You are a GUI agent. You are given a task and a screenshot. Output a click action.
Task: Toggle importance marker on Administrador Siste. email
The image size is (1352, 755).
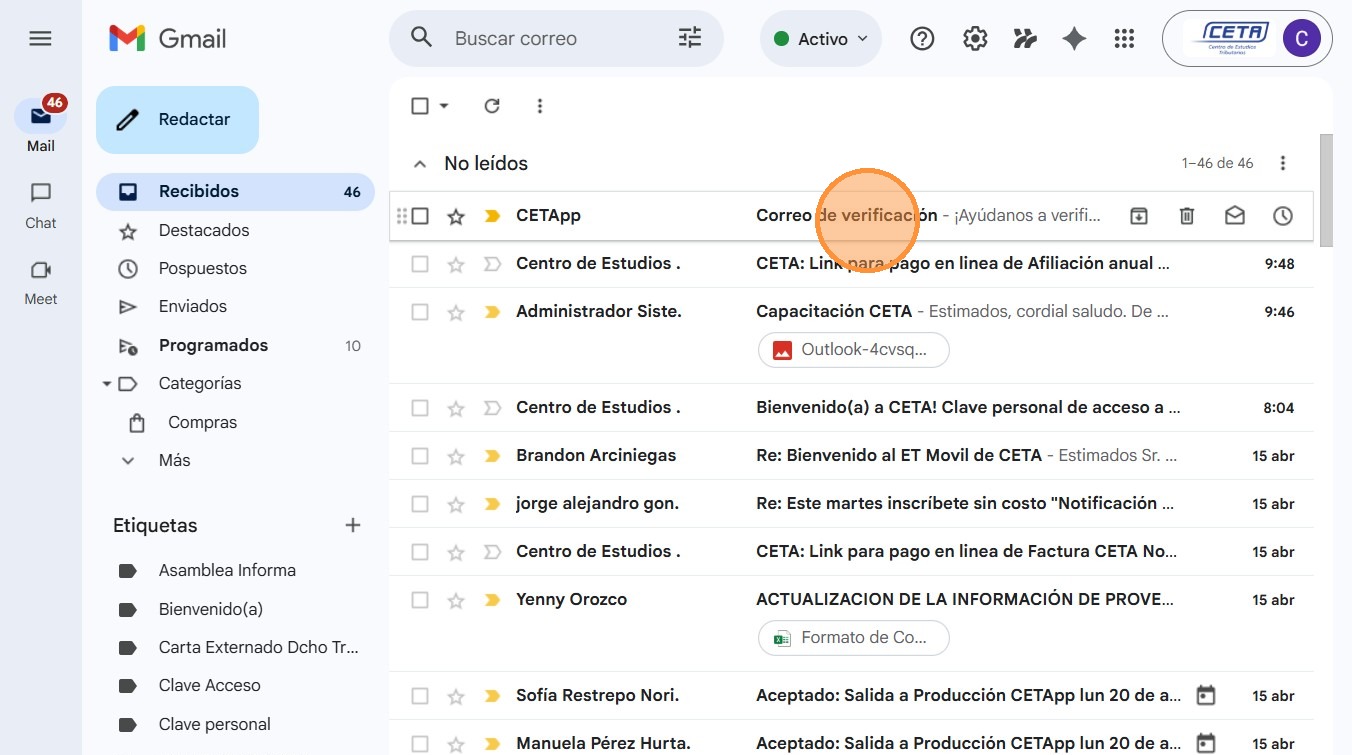coord(491,312)
